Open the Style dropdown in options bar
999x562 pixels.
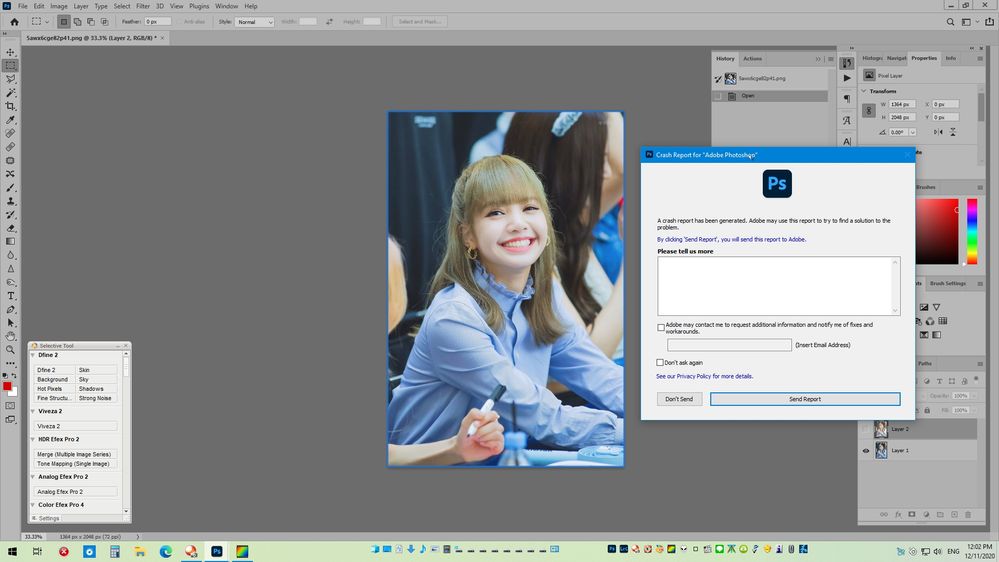255,21
